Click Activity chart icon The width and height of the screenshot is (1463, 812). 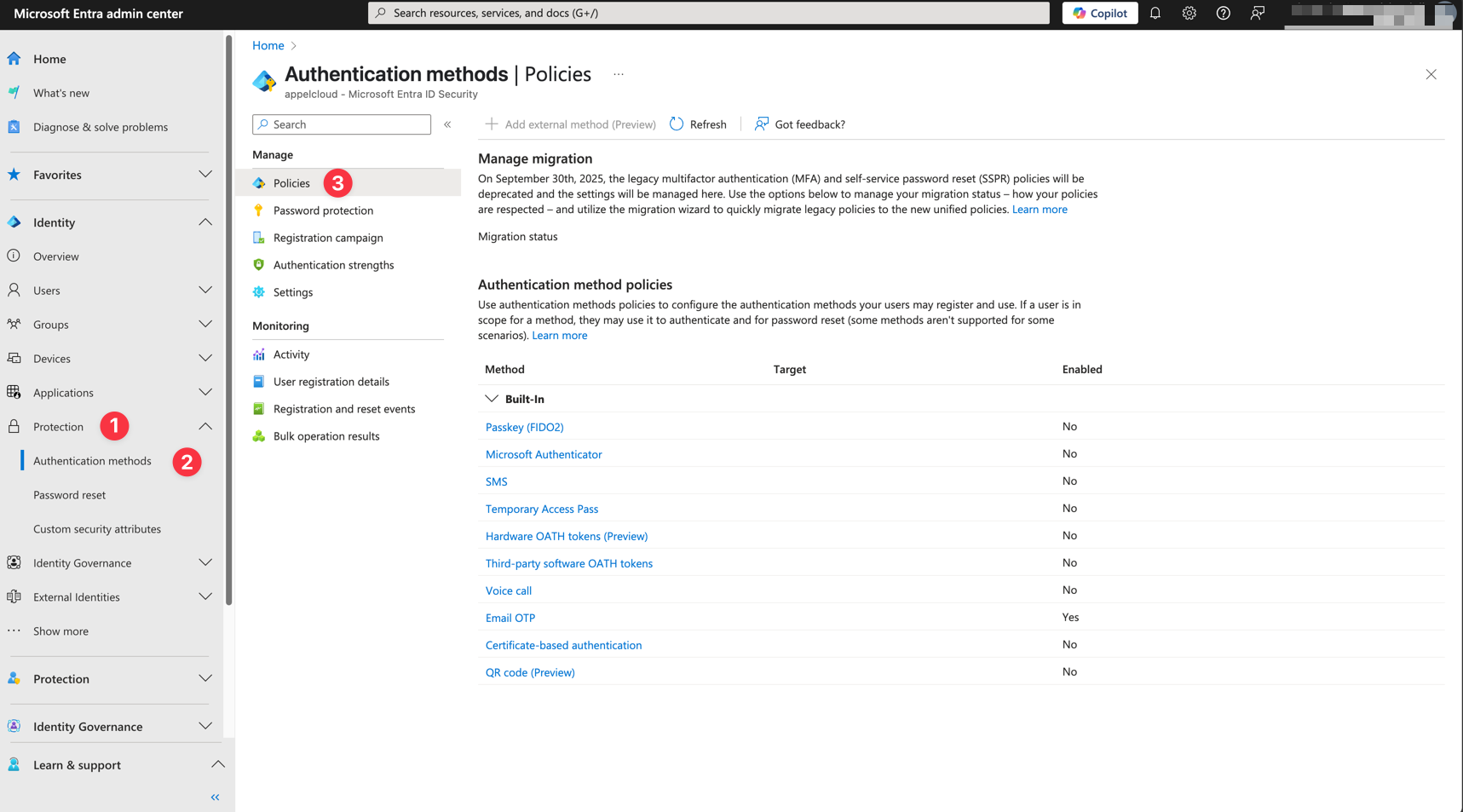pos(259,354)
